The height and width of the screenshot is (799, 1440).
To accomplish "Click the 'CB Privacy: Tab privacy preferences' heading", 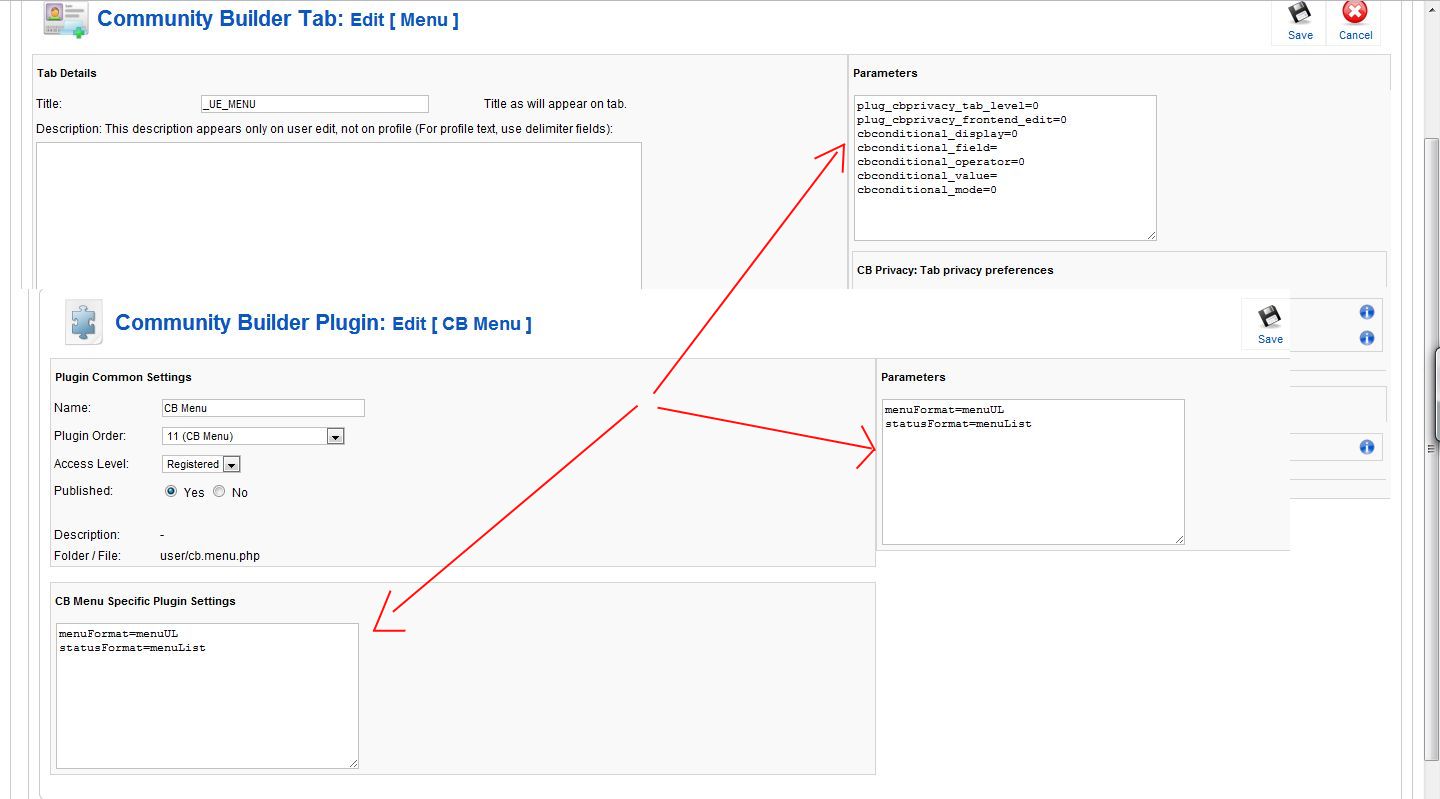I will click(x=955, y=270).
